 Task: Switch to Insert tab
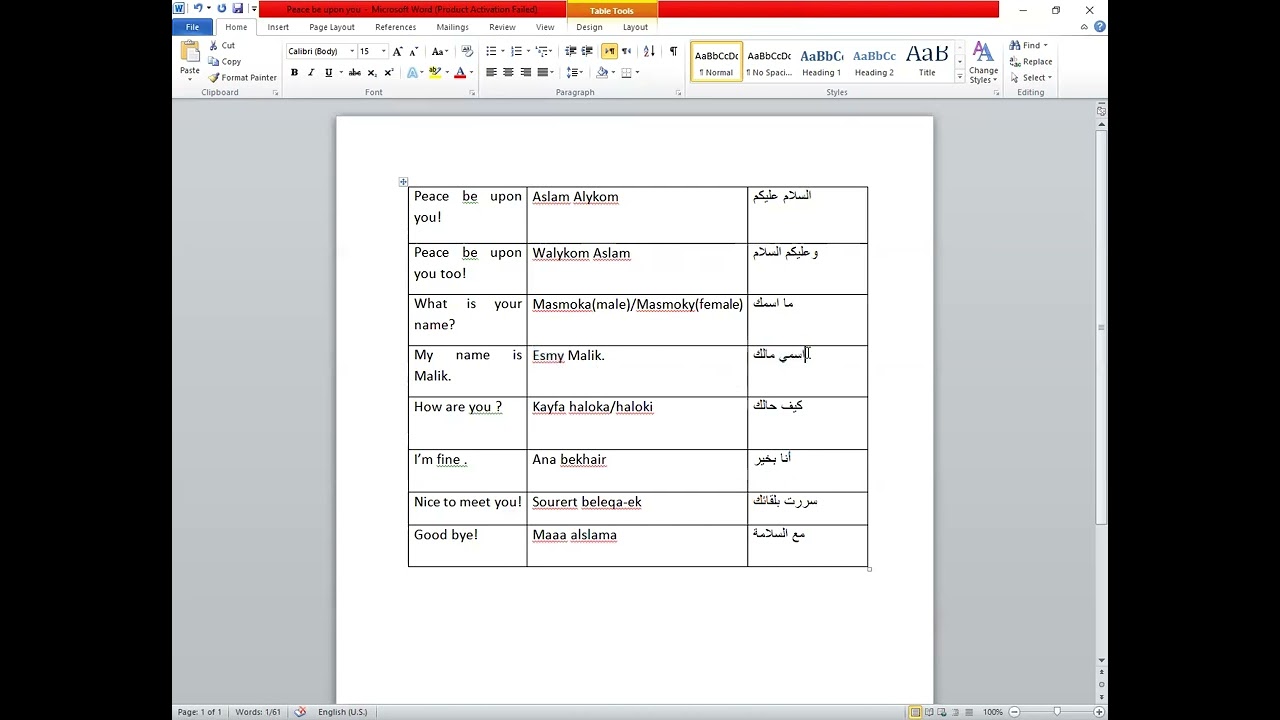(x=278, y=27)
